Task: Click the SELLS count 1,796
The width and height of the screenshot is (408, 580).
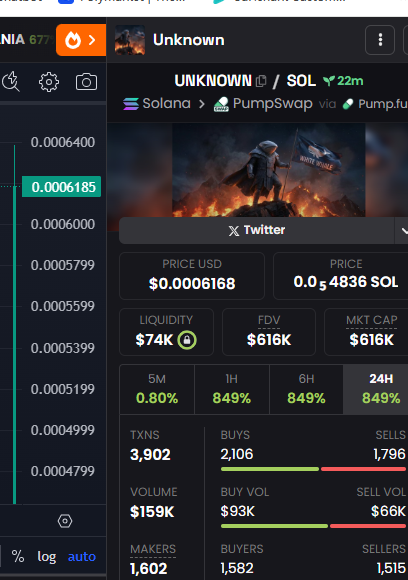Action: click(390, 454)
